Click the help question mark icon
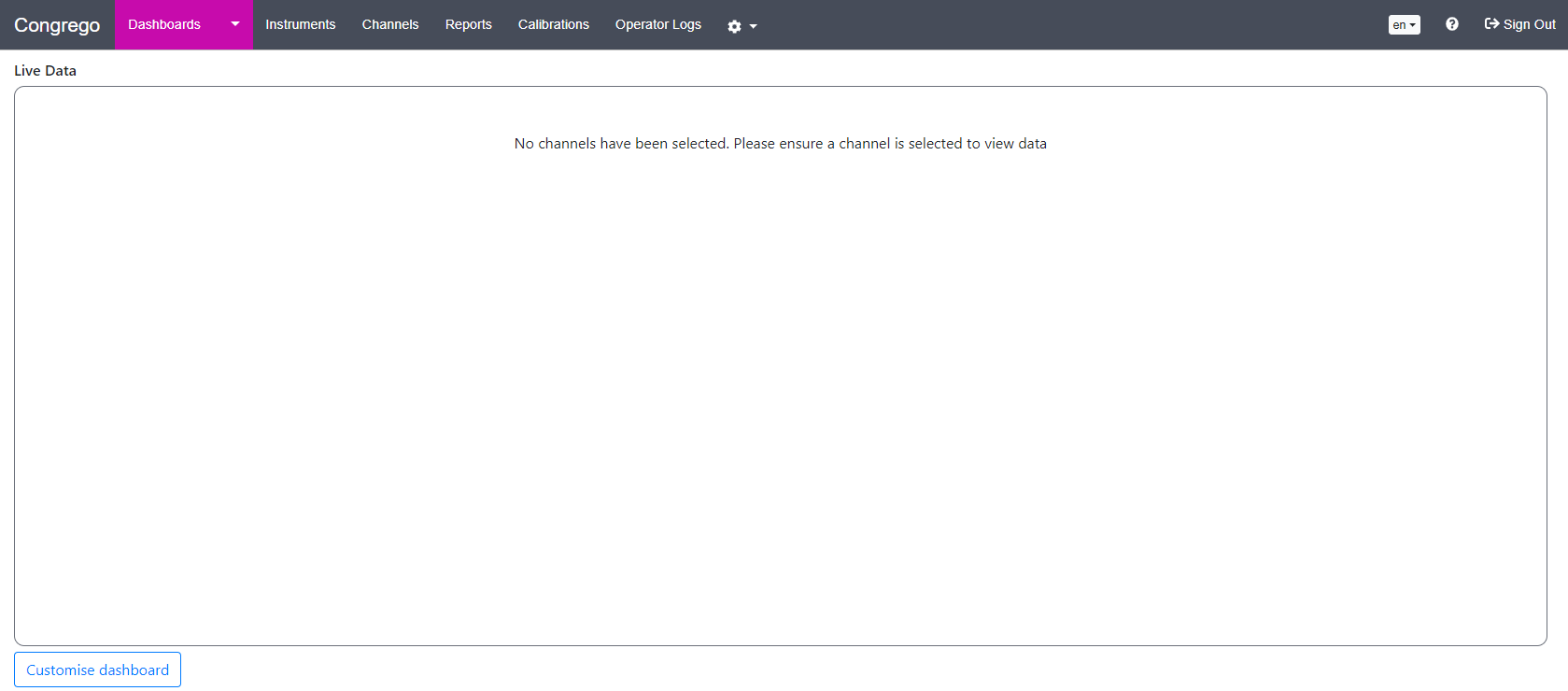This screenshot has width=1568, height=691. coord(1452,24)
